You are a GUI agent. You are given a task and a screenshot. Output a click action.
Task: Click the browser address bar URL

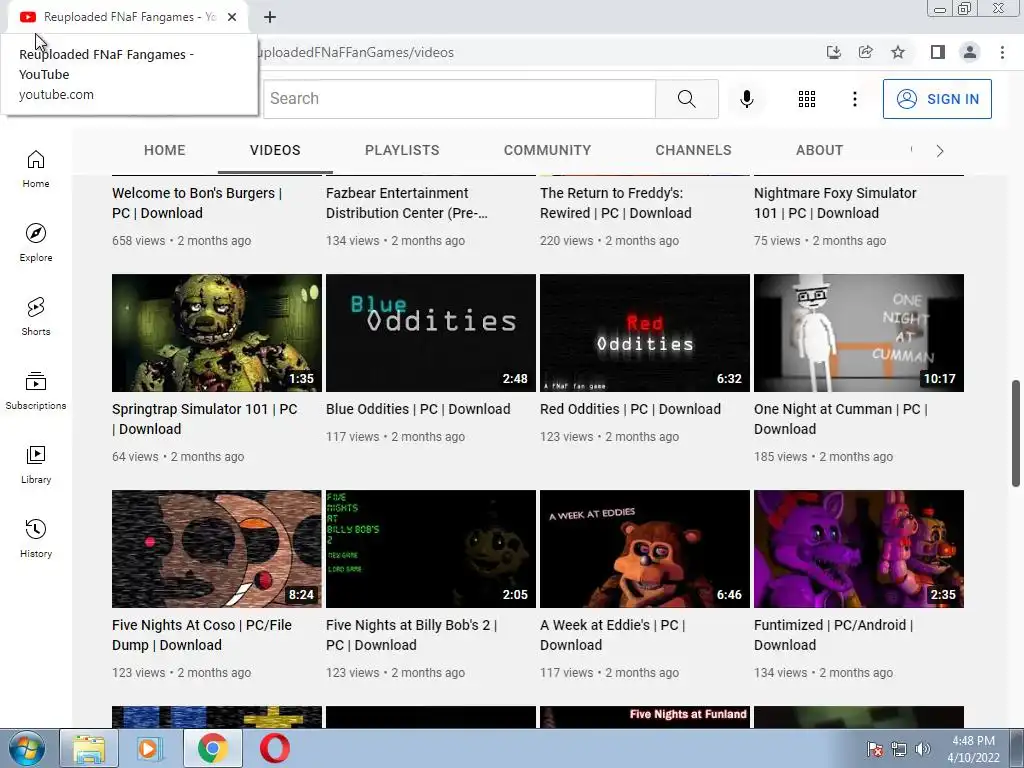coord(356,52)
